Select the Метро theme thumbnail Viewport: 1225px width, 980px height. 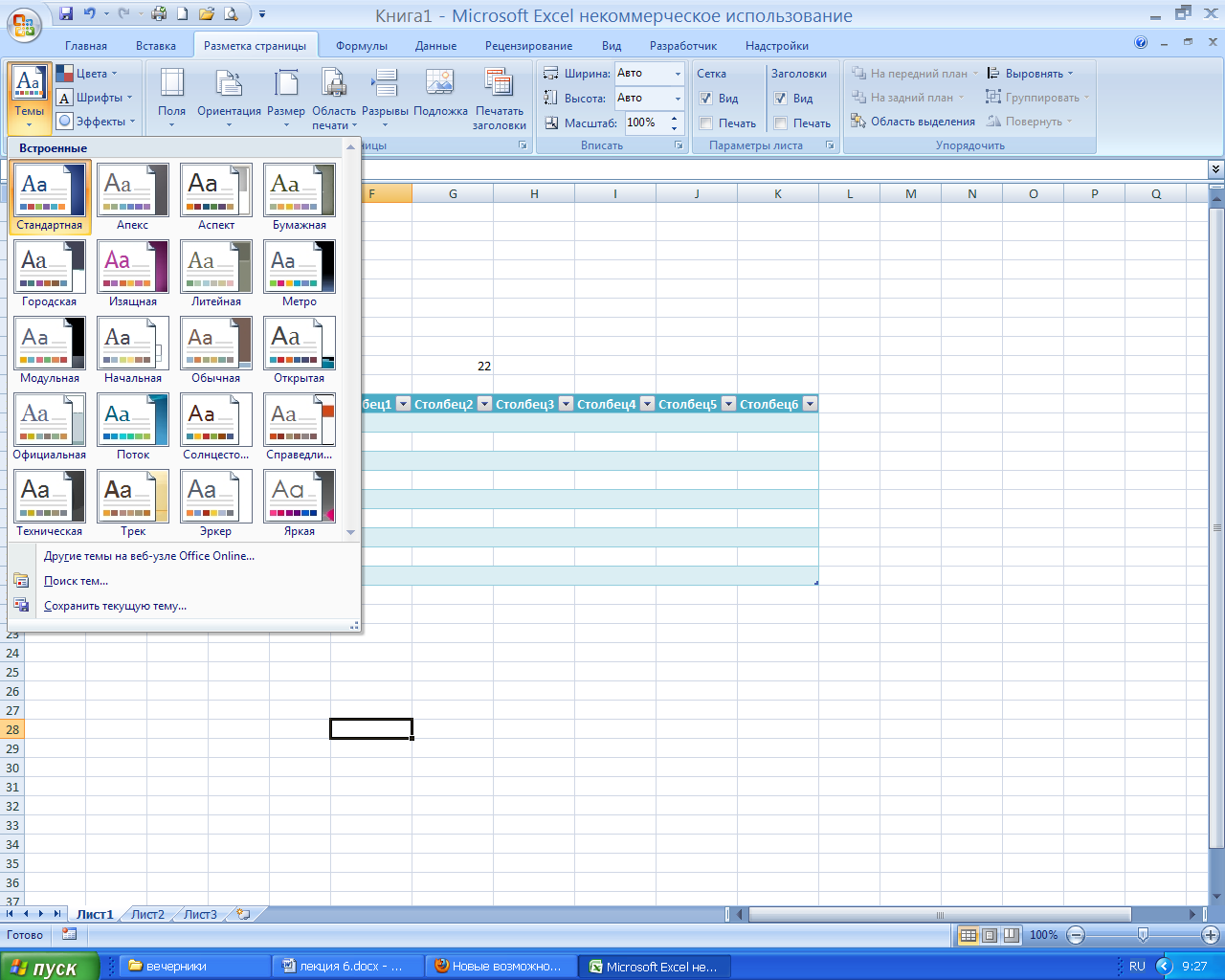(300, 273)
